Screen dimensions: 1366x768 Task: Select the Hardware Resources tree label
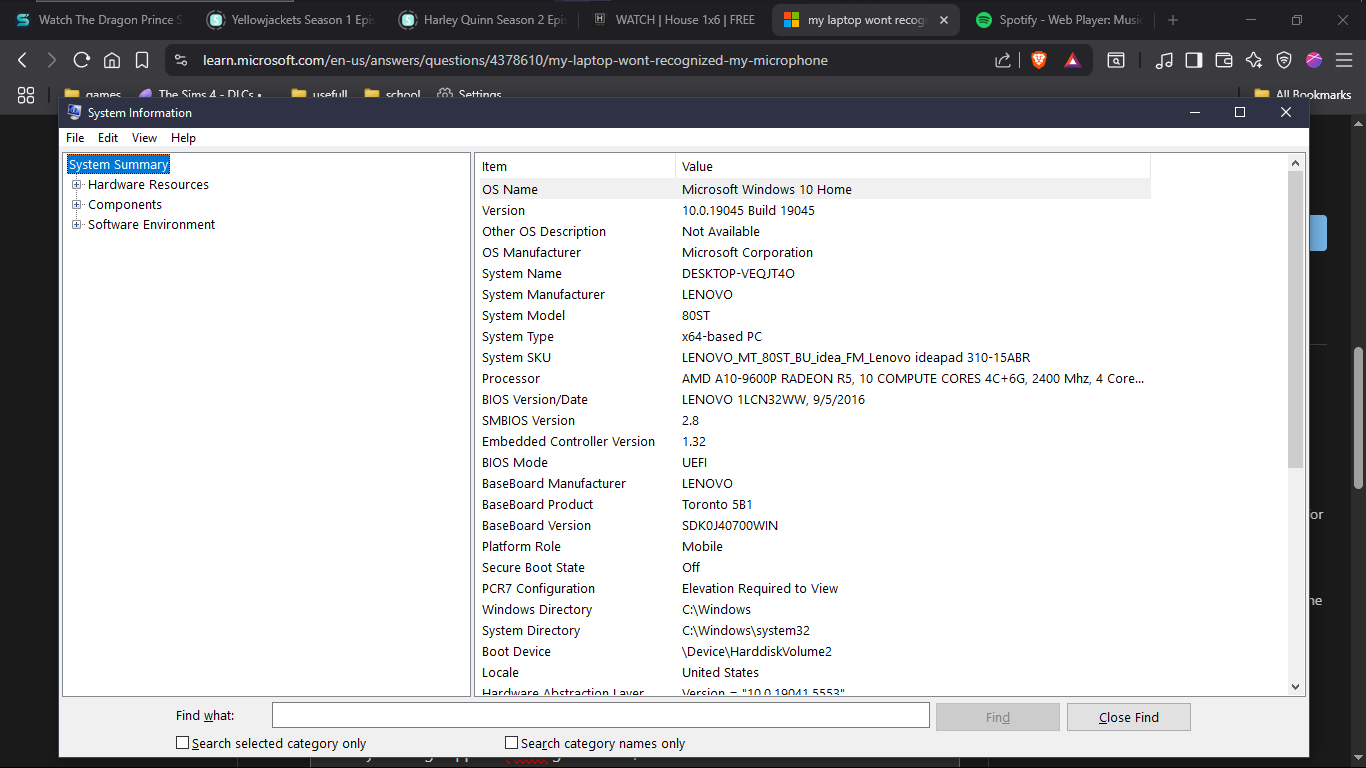click(148, 184)
